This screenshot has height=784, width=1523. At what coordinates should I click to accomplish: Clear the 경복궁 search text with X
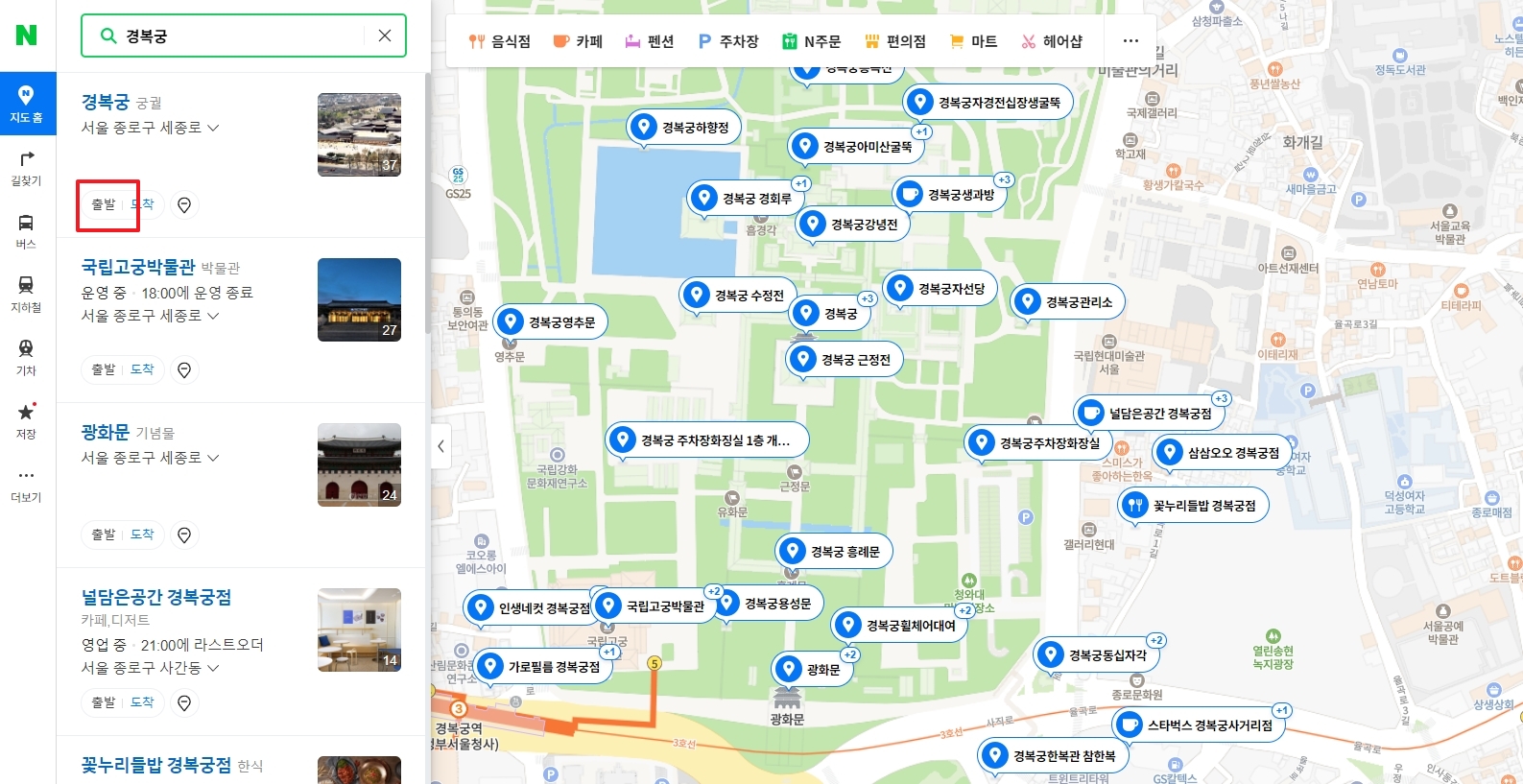(x=385, y=36)
